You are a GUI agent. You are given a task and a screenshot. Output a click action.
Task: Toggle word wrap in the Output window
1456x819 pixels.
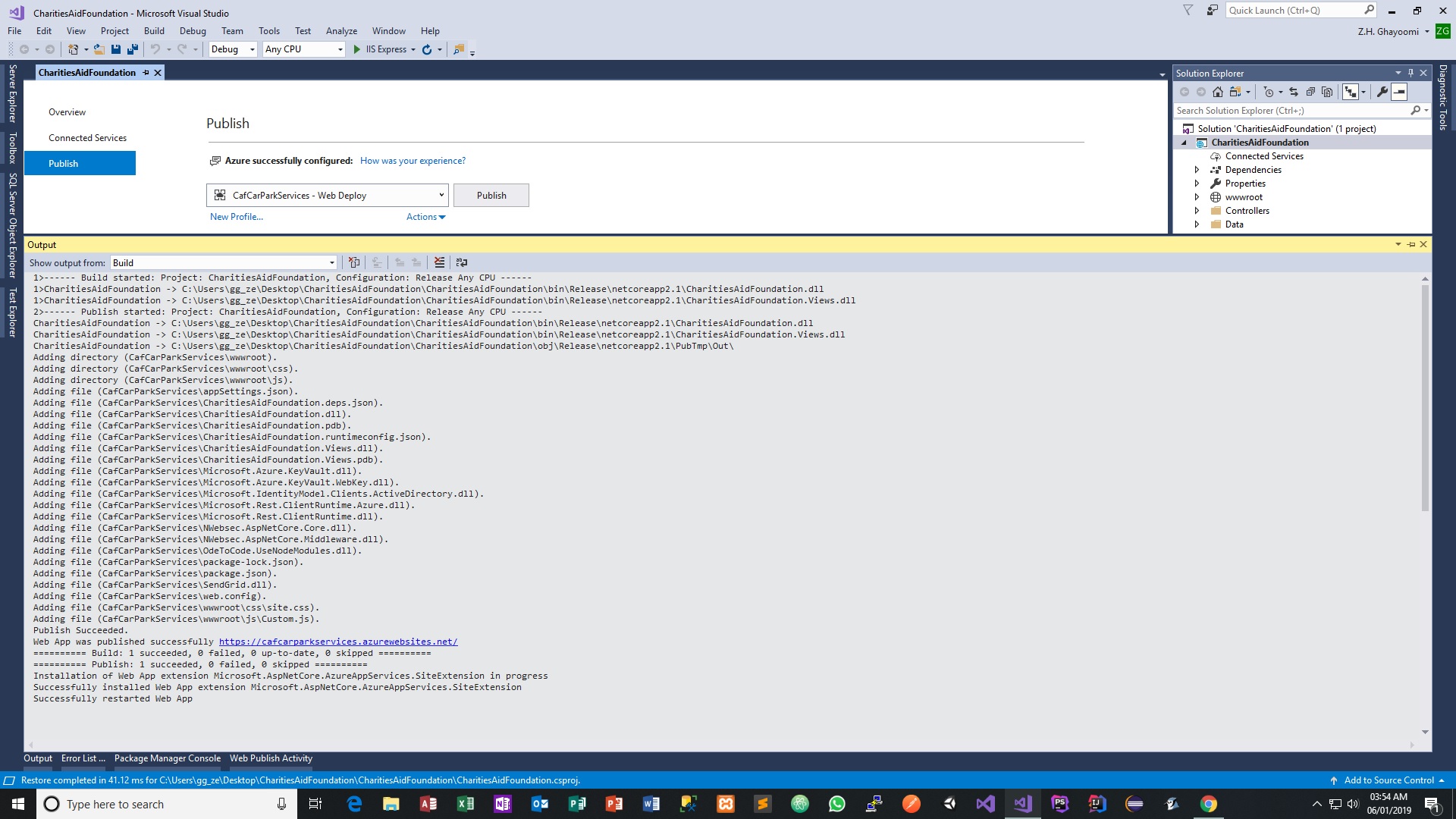pos(462,262)
